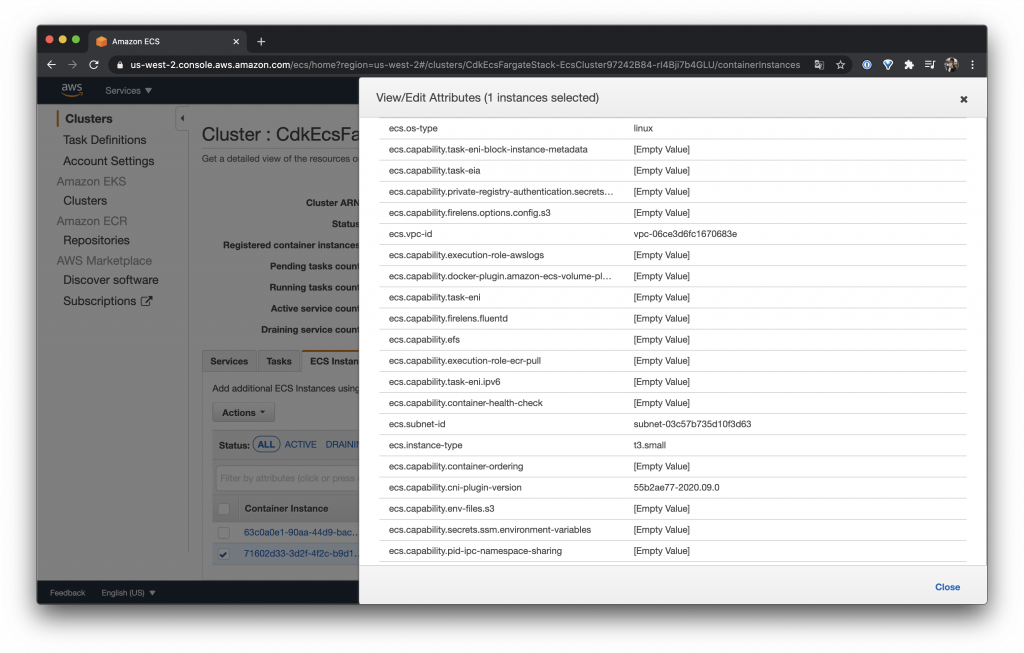Image resolution: width=1024 pixels, height=653 pixels.
Task: Click the ecs.capability.task-eia attribute name
Action: (x=434, y=170)
